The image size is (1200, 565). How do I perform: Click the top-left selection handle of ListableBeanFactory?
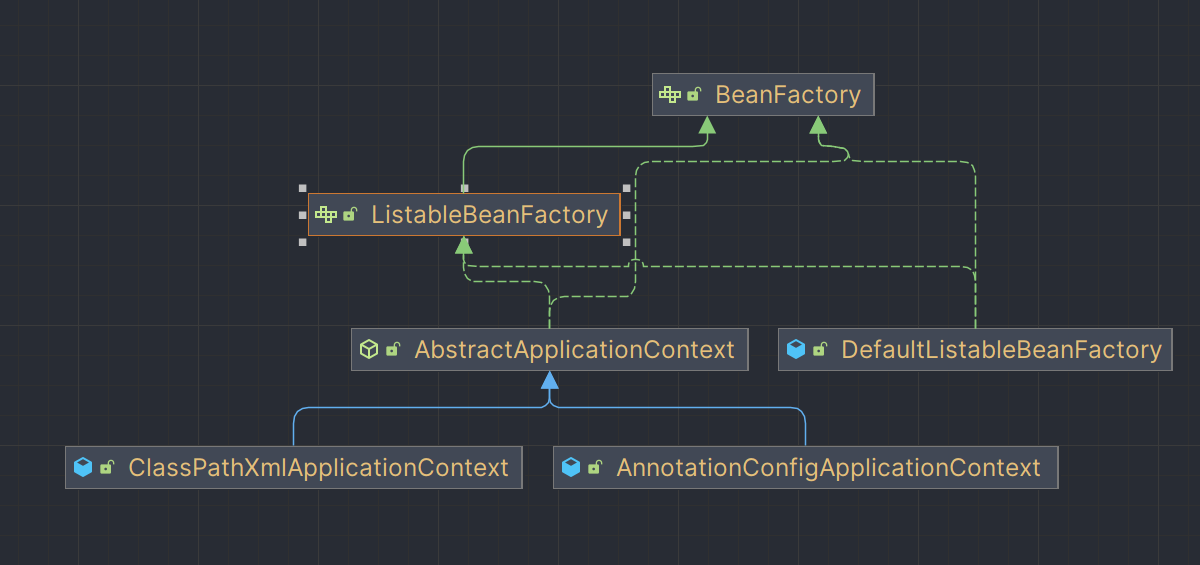coord(302,188)
